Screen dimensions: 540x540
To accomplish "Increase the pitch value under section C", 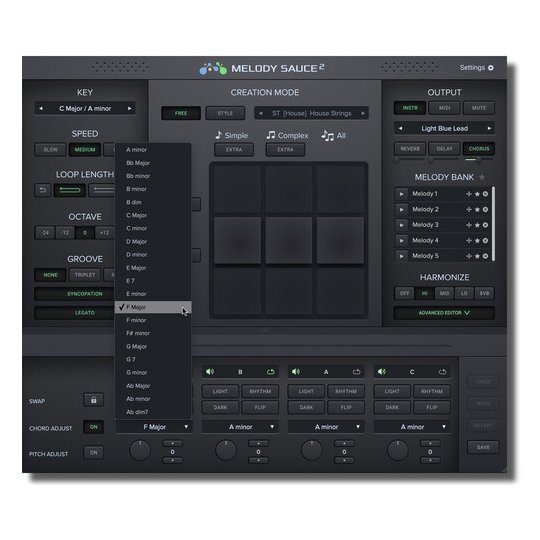I will tap(430, 444).
